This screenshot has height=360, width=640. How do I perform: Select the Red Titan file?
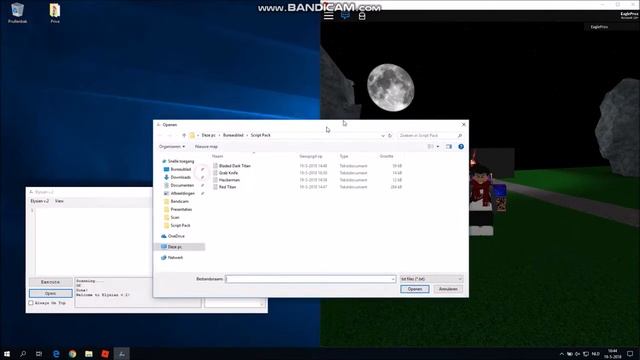pos(227,187)
